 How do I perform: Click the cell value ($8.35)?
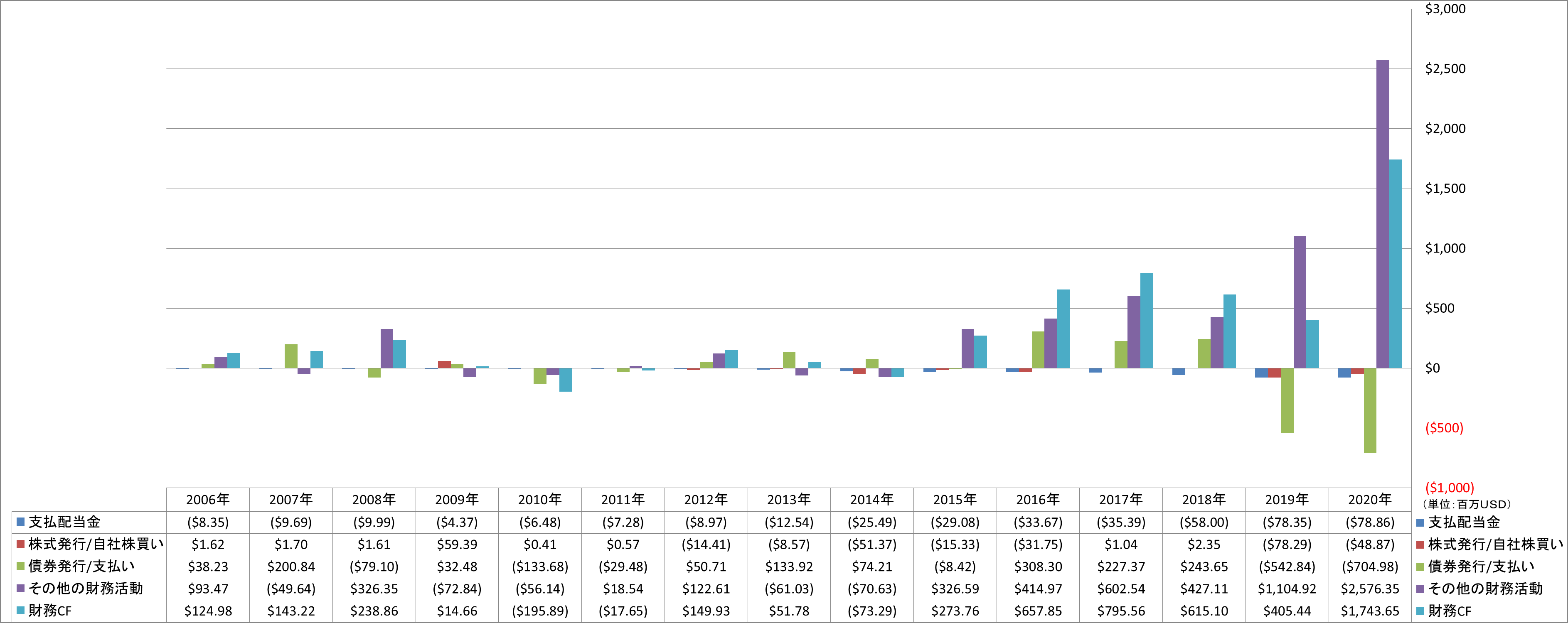208,522
